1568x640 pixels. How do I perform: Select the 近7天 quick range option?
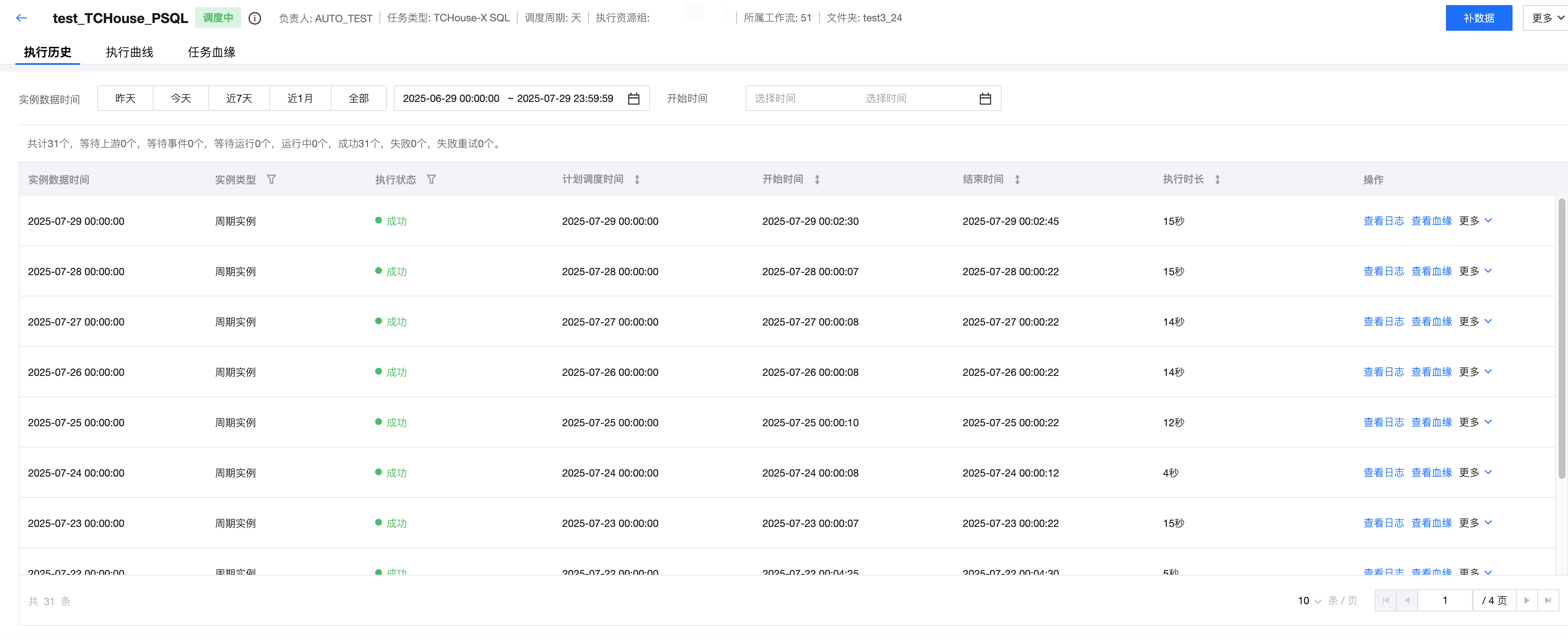coord(239,99)
